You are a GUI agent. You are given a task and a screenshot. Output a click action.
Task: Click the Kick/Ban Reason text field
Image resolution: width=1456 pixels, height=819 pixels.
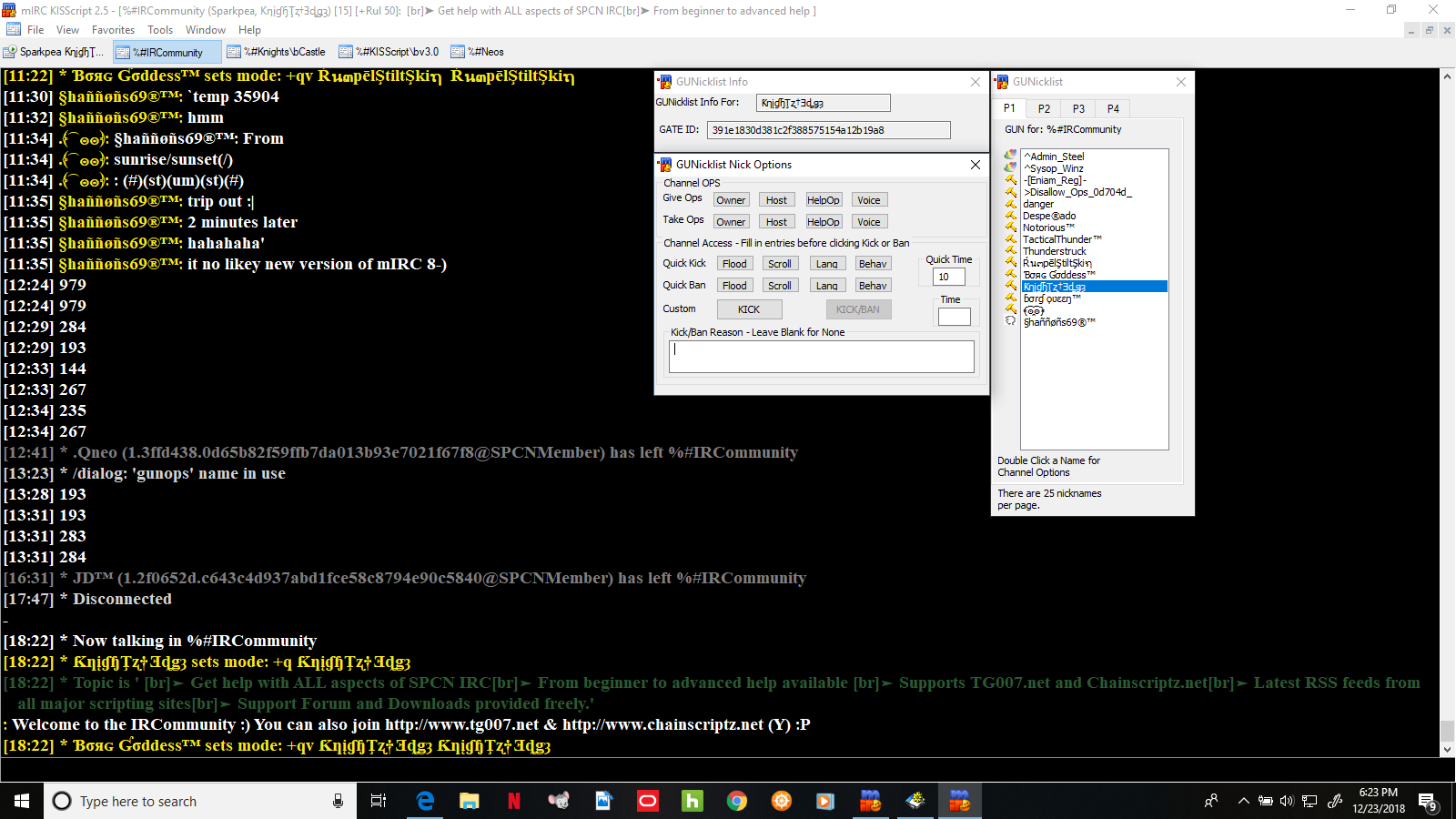pyautogui.click(x=822, y=356)
